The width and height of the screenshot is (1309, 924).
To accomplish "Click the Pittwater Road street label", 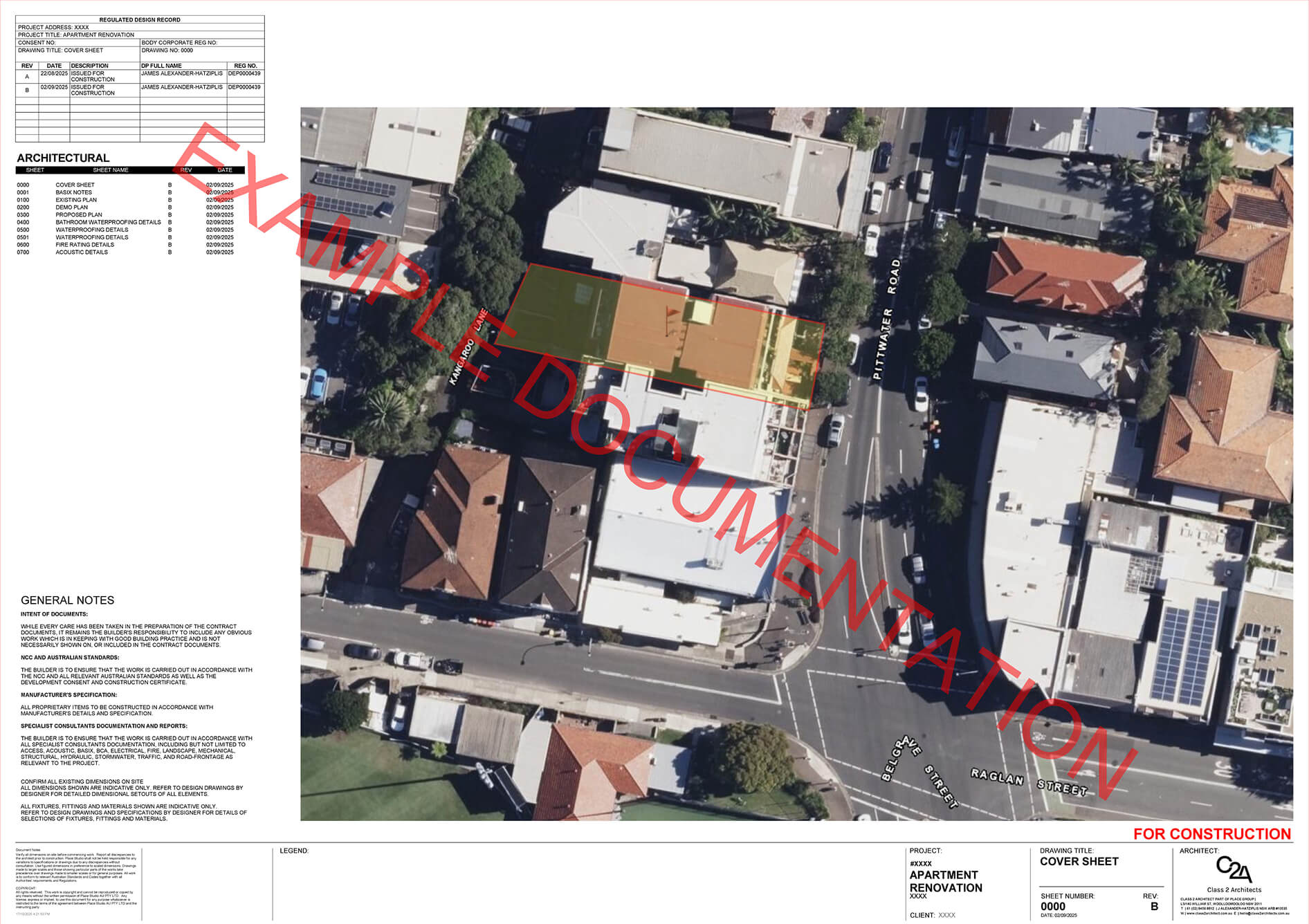I will click(x=886, y=320).
